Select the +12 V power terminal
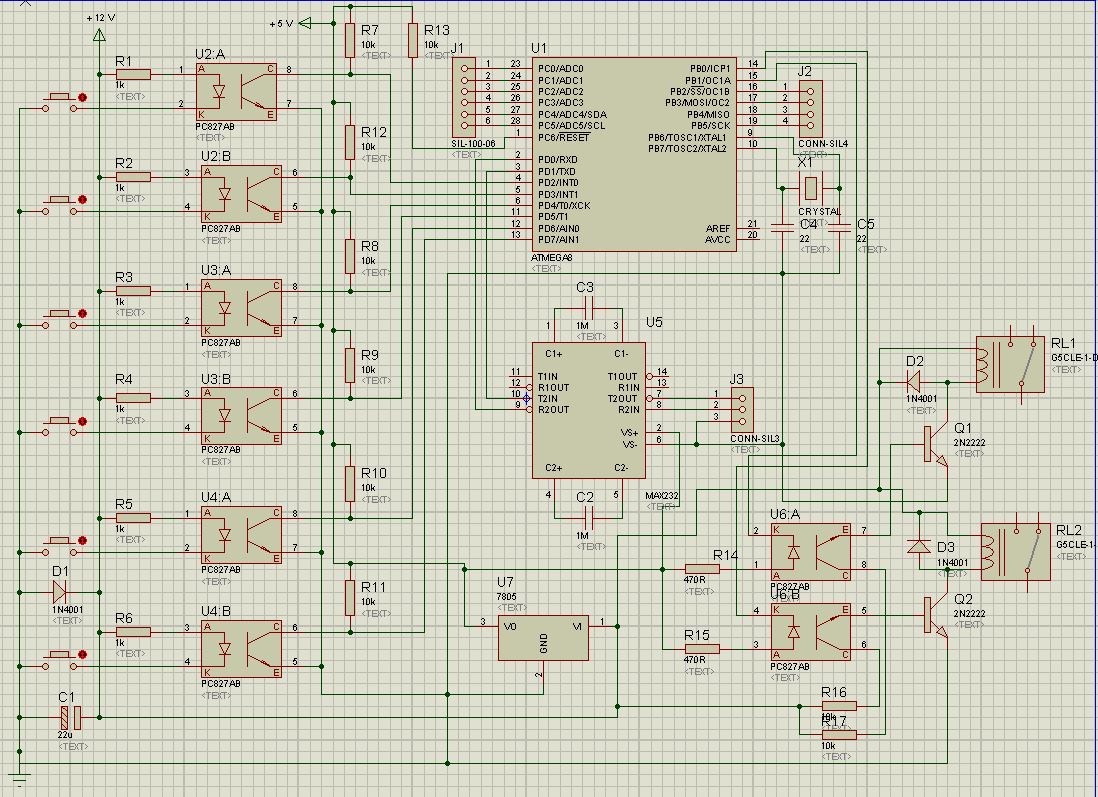Image resolution: width=1098 pixels, height=797 pixels. (x=98, y=36)
